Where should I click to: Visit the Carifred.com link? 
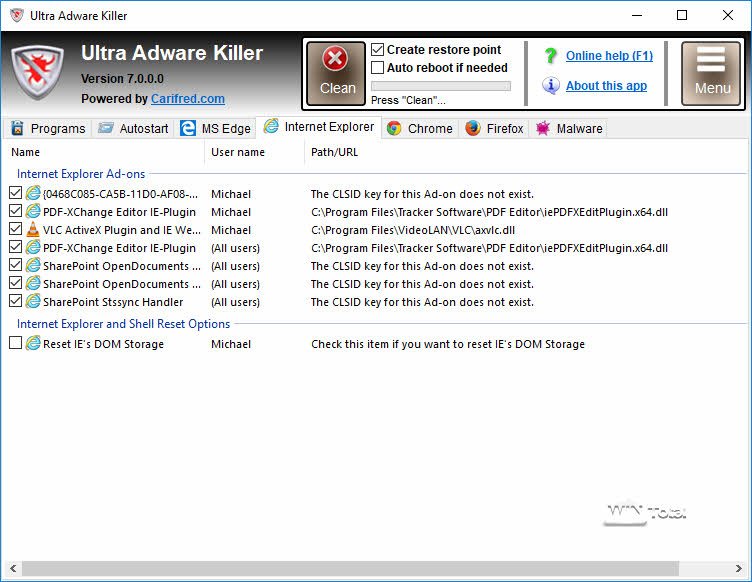[x=188, y=98]
